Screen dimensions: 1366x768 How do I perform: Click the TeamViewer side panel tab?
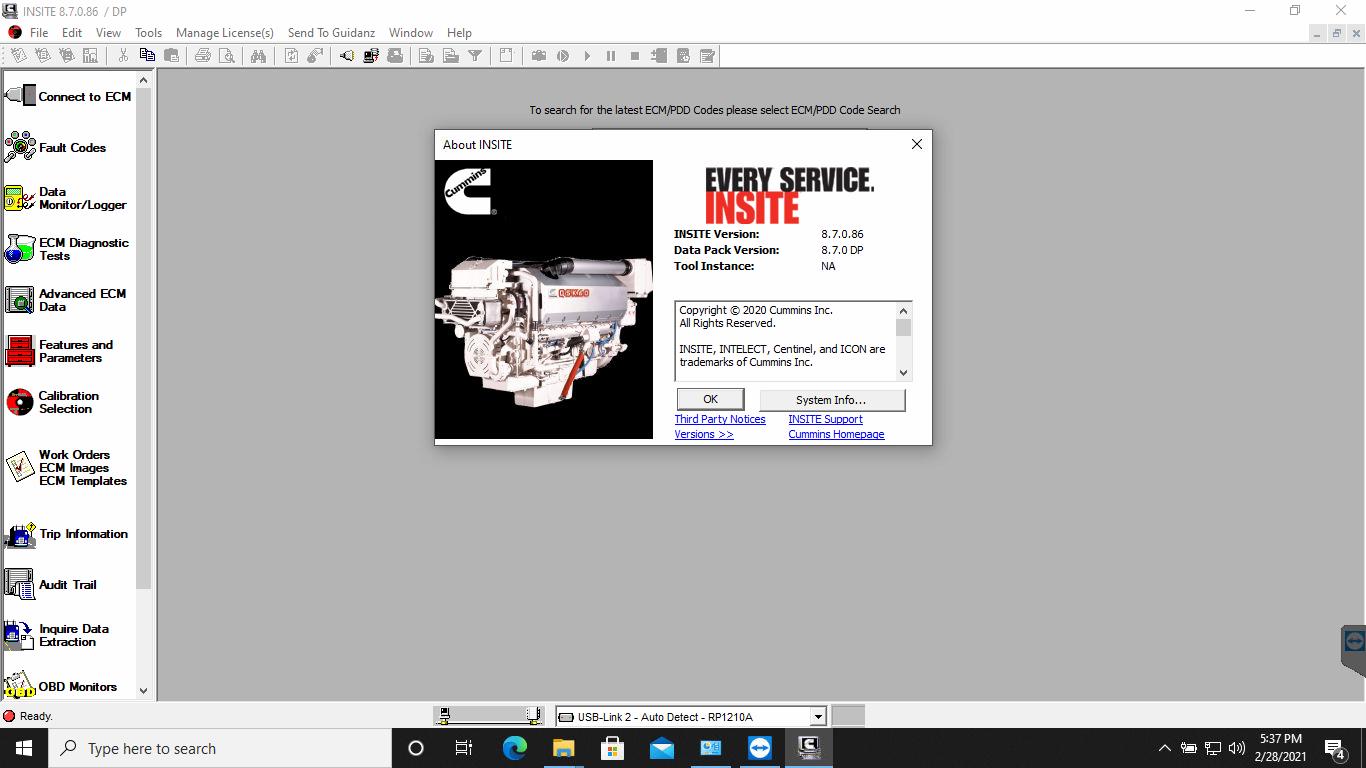(x=1354, y=651)
